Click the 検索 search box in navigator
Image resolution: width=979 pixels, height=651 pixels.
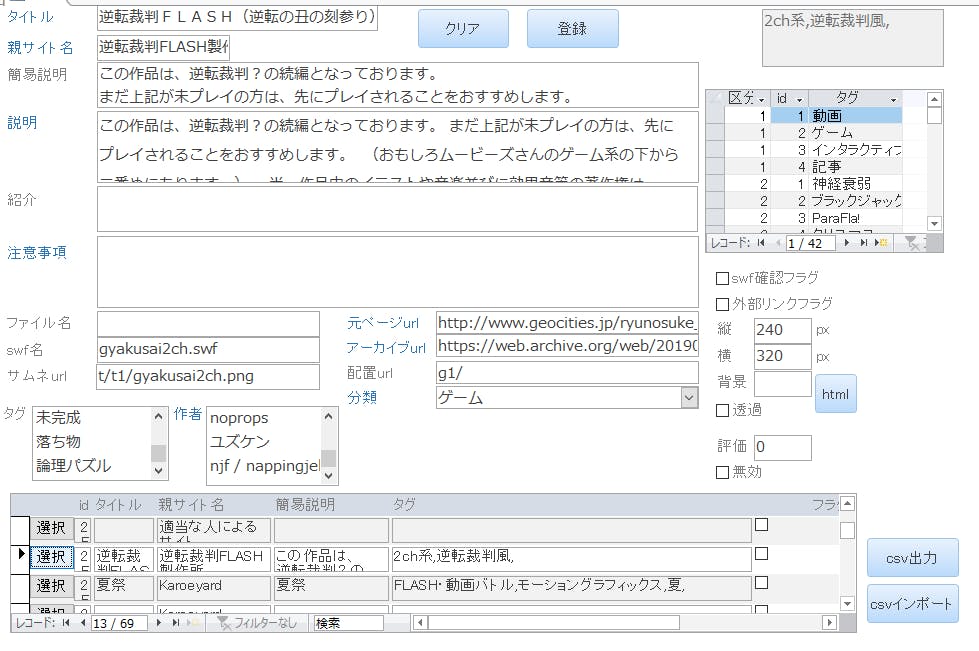tap(348, 623)
